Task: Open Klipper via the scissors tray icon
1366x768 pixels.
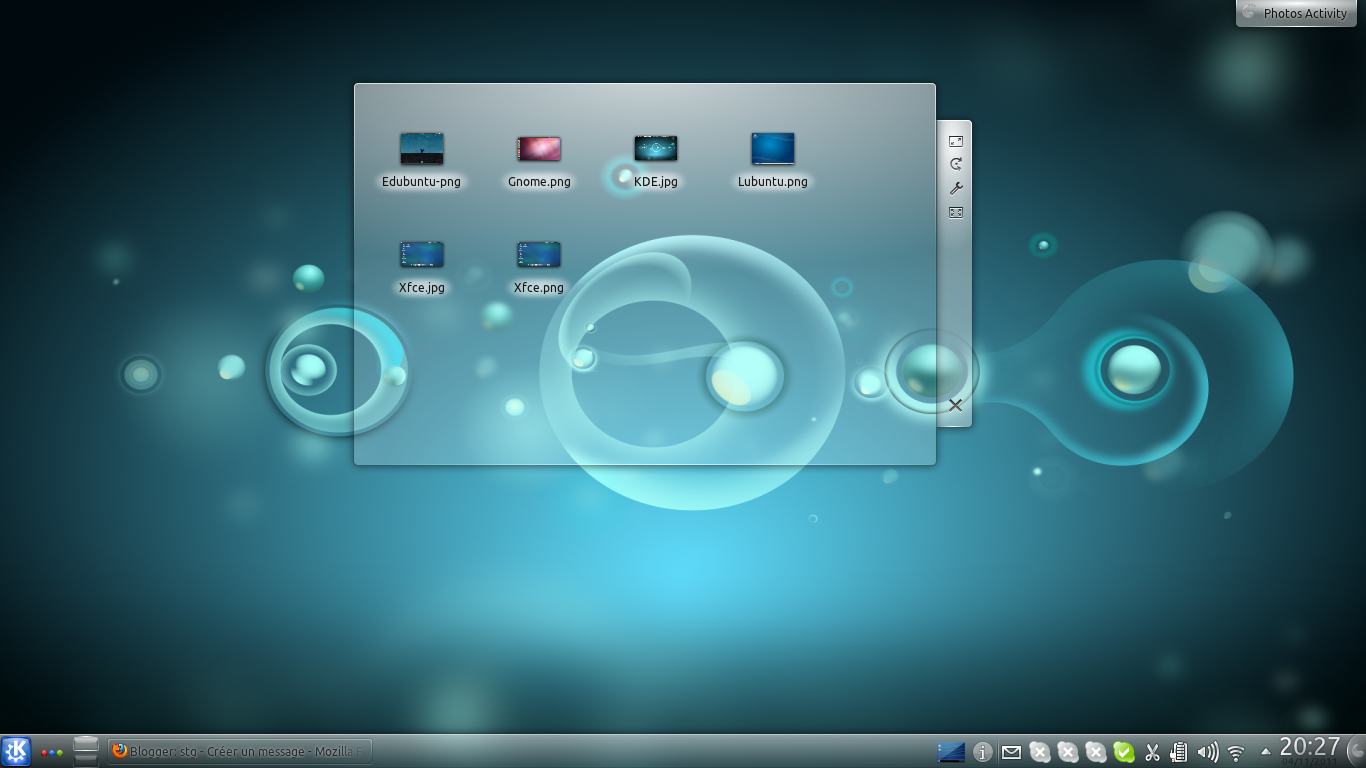Action: (x=1151, y=751)
